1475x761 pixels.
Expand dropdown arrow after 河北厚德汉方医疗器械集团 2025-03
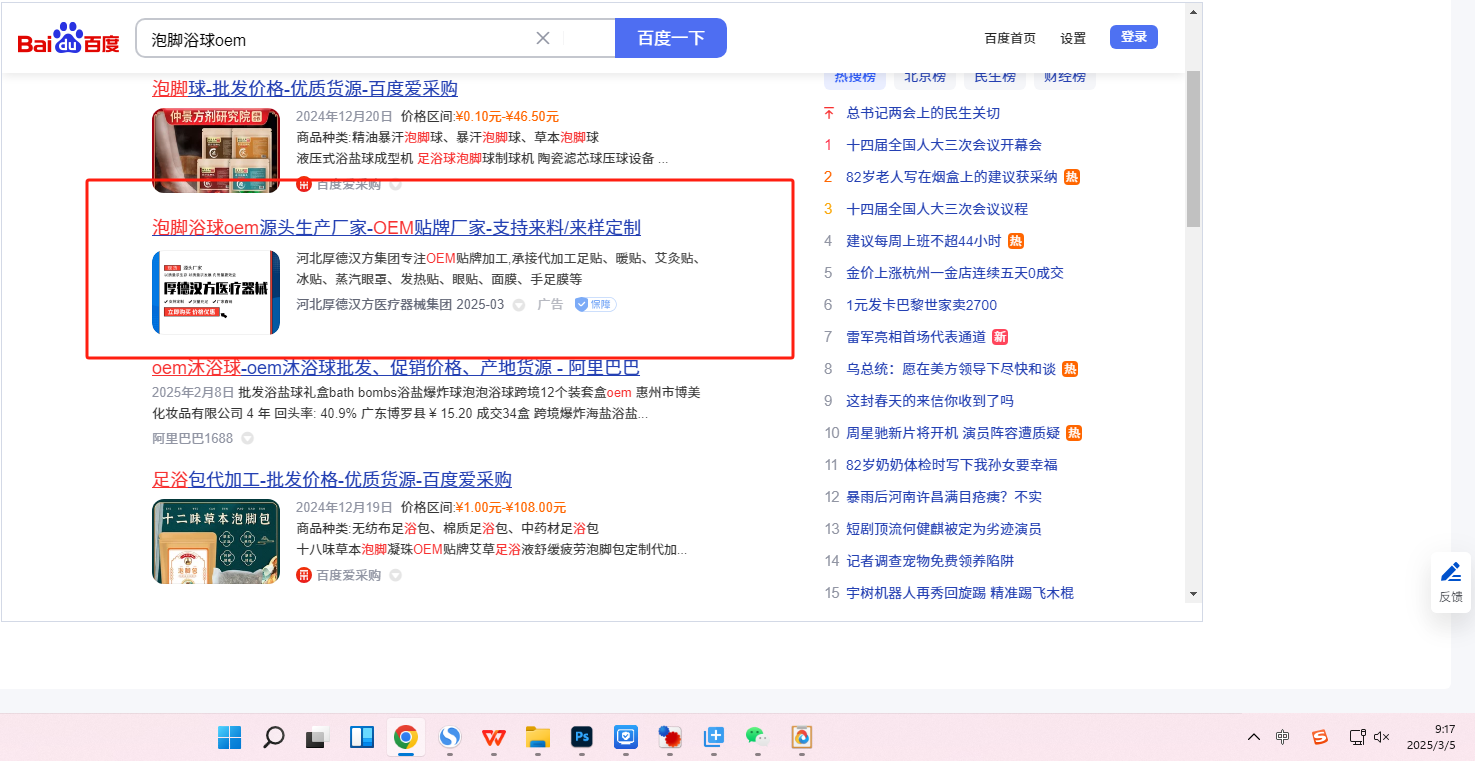coord(518,305)
